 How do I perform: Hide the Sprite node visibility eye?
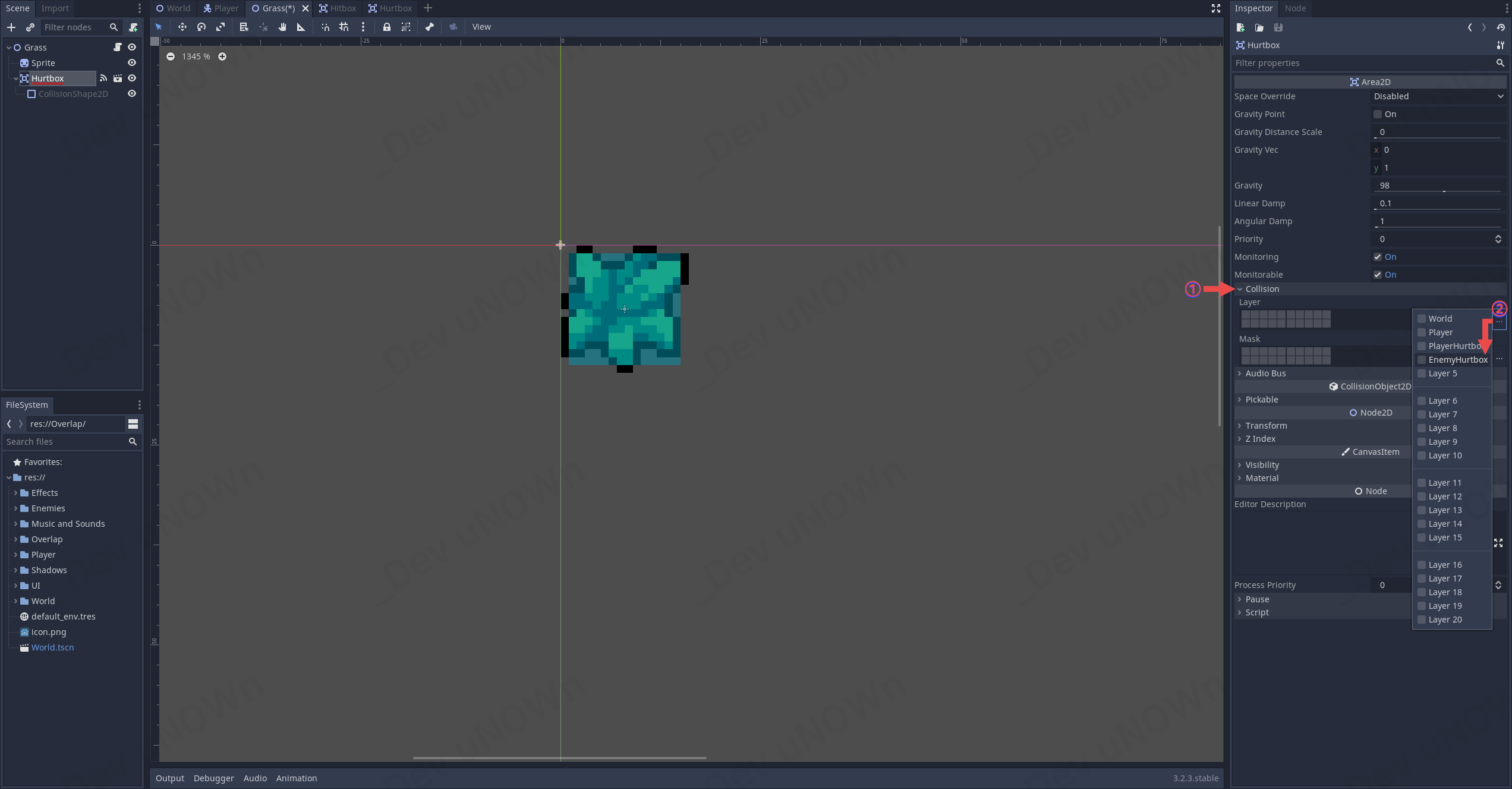click(132, 63)
